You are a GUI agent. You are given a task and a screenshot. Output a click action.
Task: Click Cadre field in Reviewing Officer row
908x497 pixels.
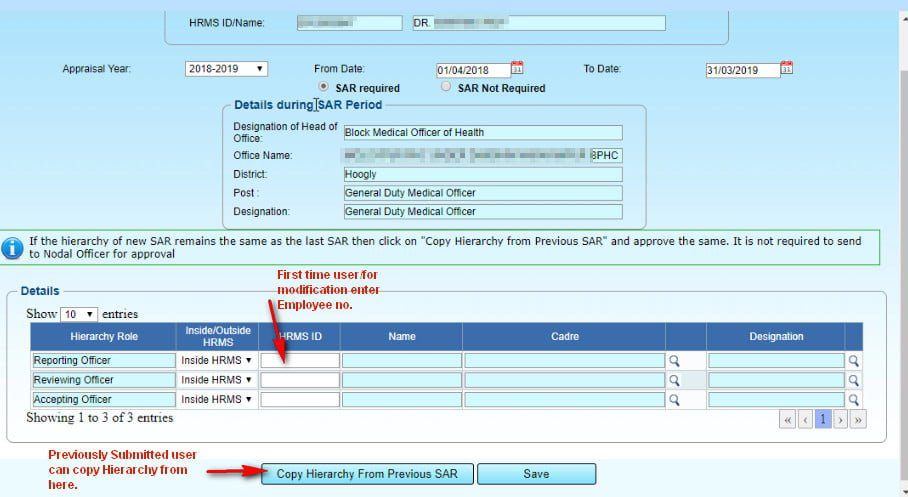pos(565,381)
